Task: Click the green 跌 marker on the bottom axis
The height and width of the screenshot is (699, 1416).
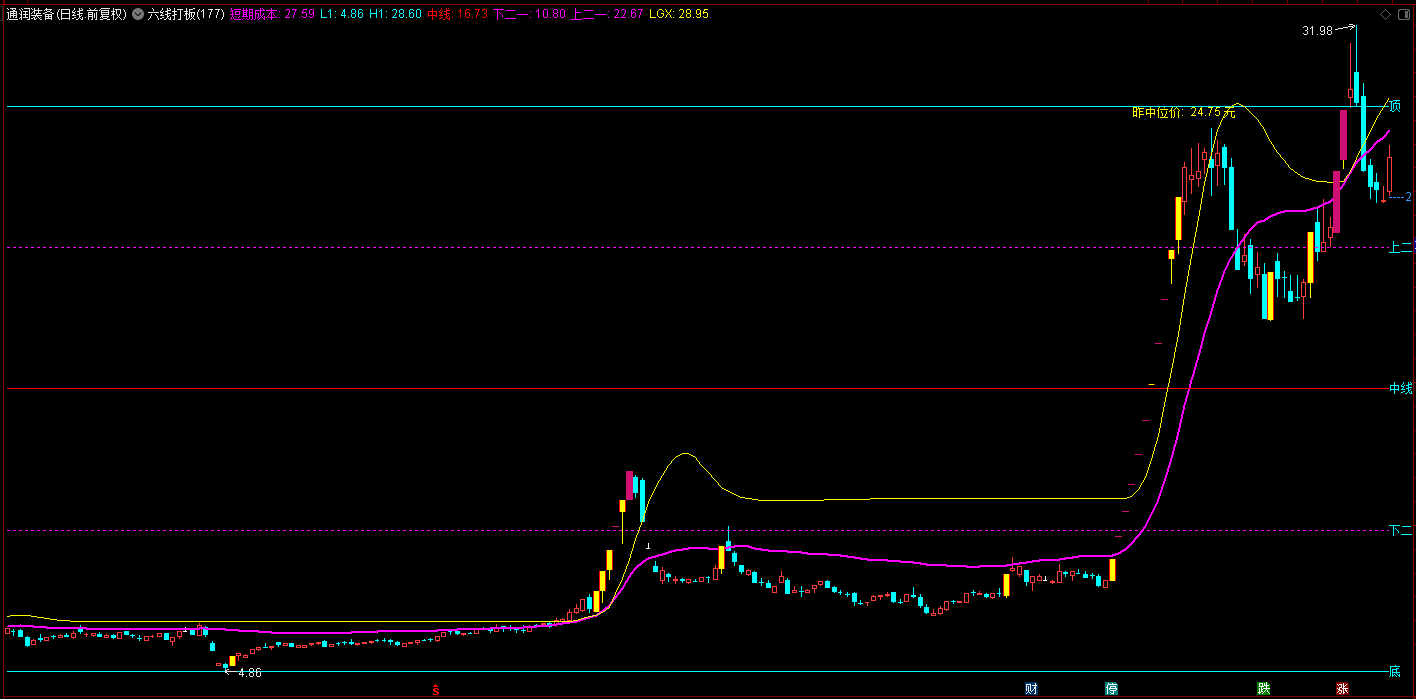Action: (x=1263, y=688)
